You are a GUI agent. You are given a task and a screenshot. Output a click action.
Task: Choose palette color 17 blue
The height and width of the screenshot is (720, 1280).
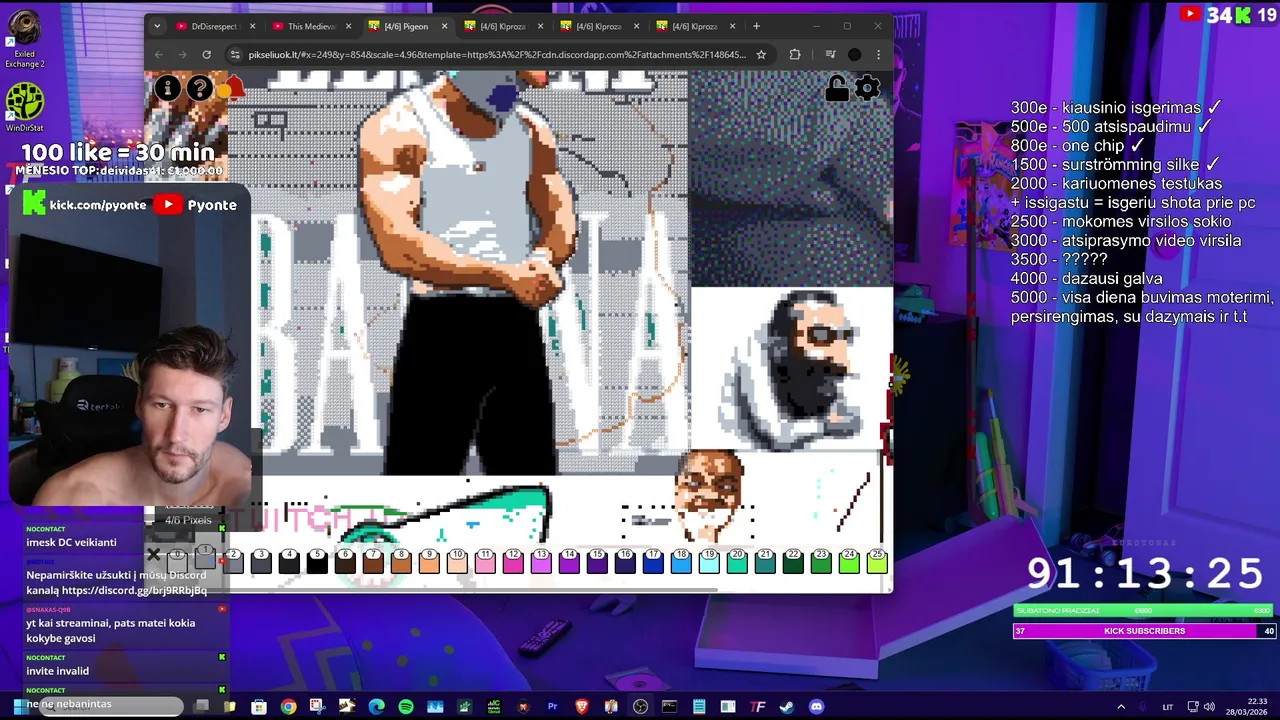[x=653, y=560]
